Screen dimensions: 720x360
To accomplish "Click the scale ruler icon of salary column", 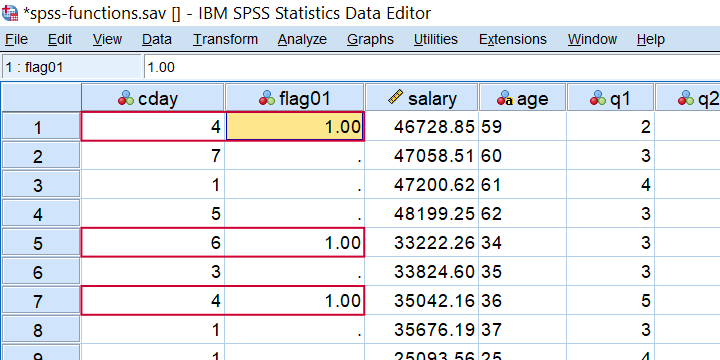I will (395, 97).
